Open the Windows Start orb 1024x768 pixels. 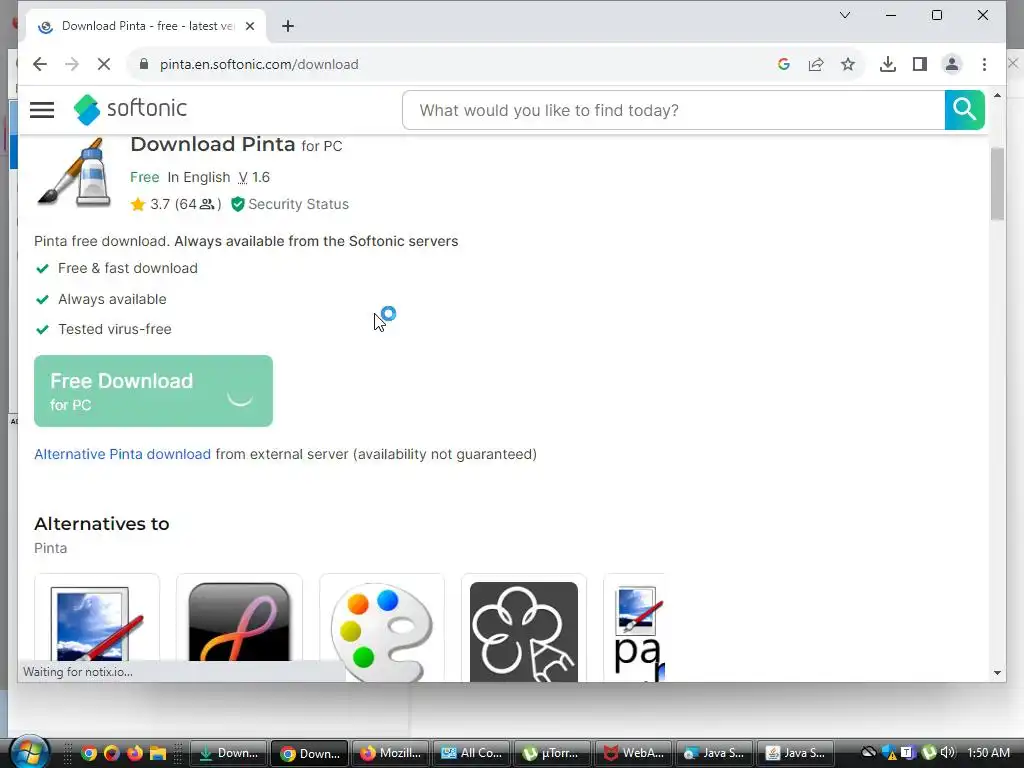click(x=29, y=752)
